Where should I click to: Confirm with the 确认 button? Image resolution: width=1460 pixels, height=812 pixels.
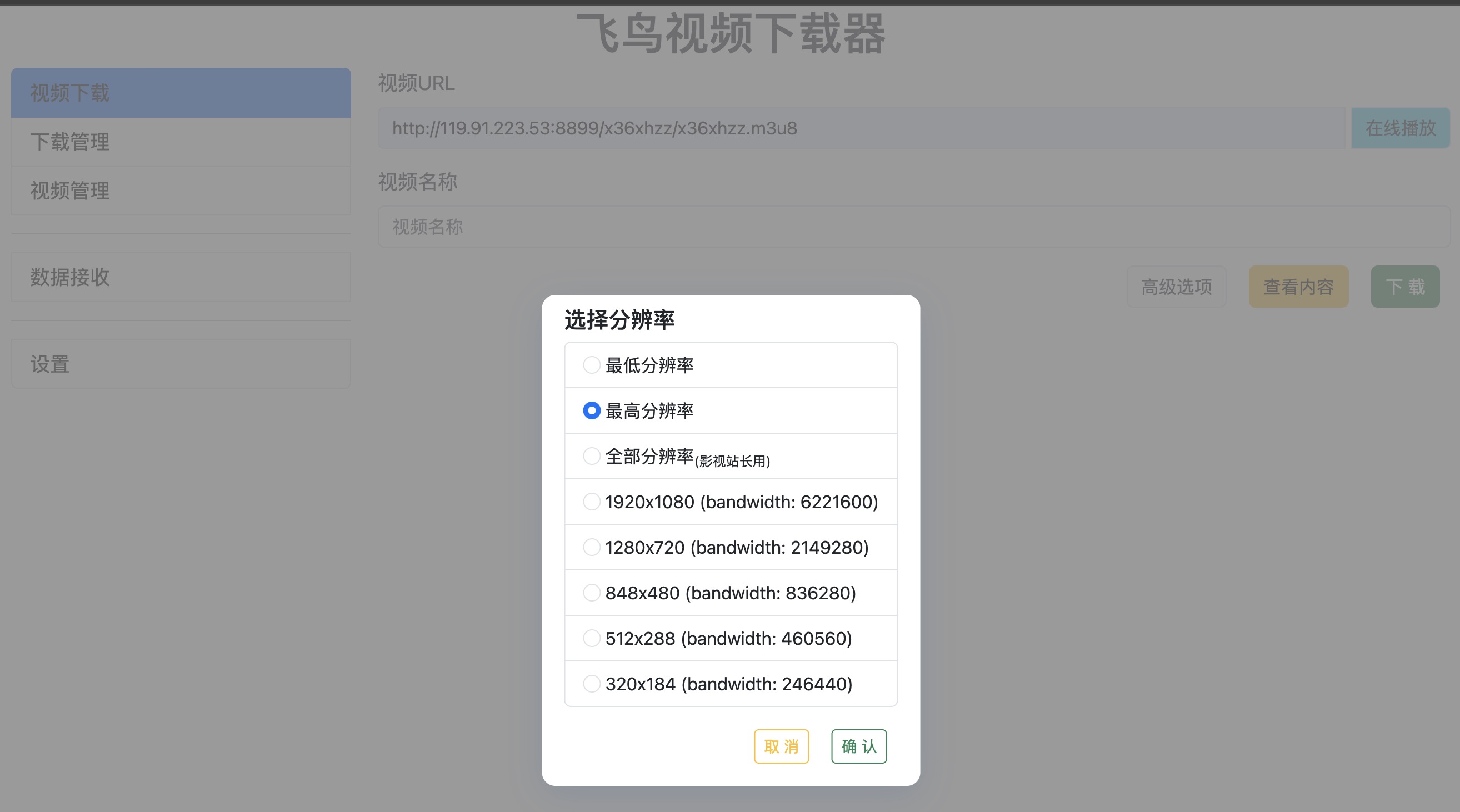point(858,746)
